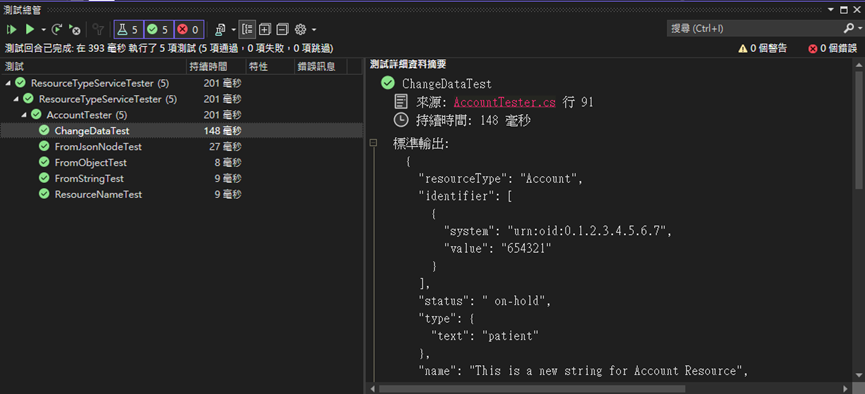Open the settings gear icon
The image size is (865, 394).
[x=300, y=29]
